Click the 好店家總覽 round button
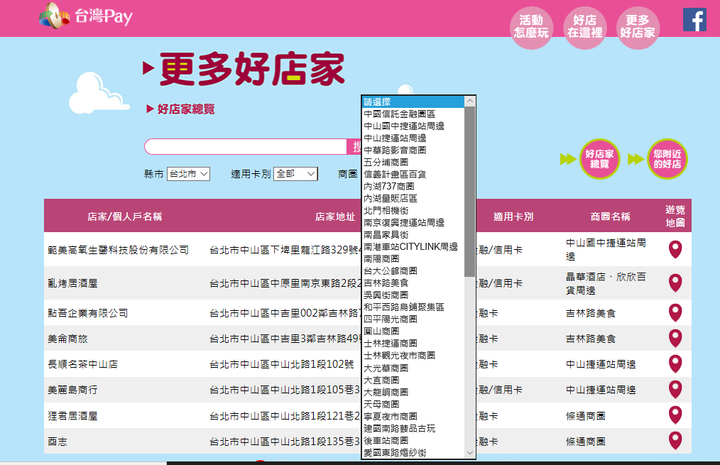Viewport: 720px width, 465px height. tap(599, 159)
